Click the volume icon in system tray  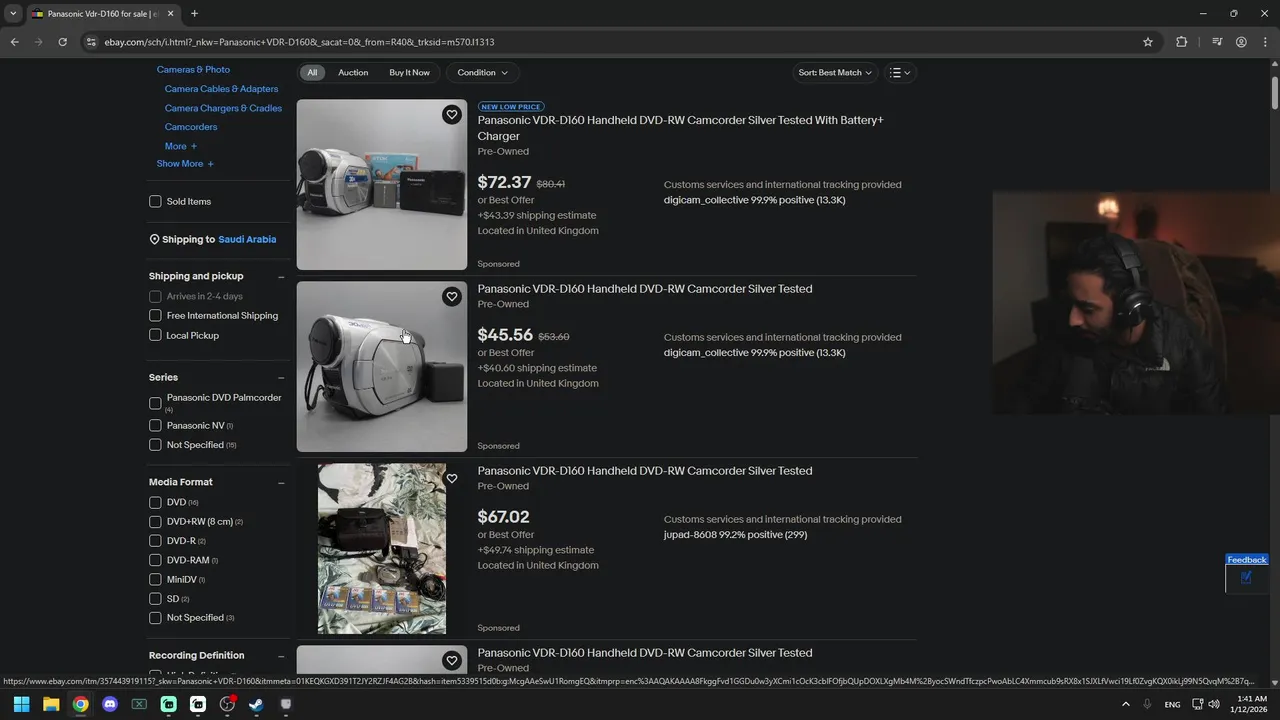pos(1214,704)
